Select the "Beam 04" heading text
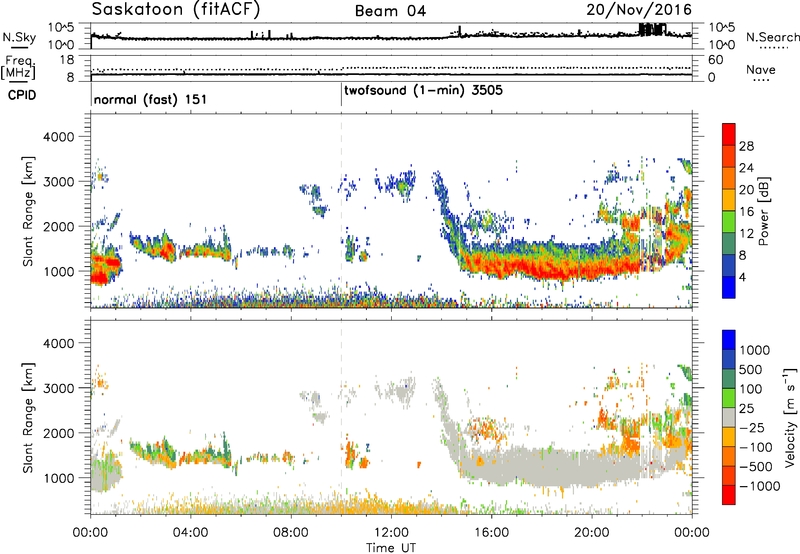Image resolution: width=800 pixels, height=554 pixels. tap(390, 11)
